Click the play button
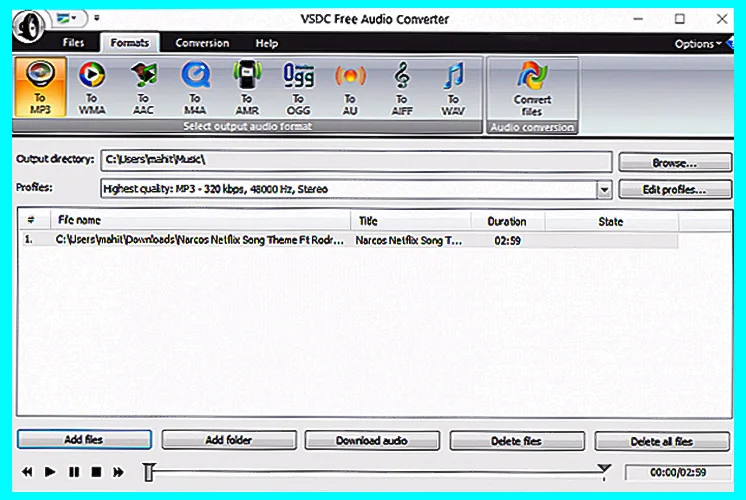The height and width of the screenshot is (500, 746). click(50, 471)
